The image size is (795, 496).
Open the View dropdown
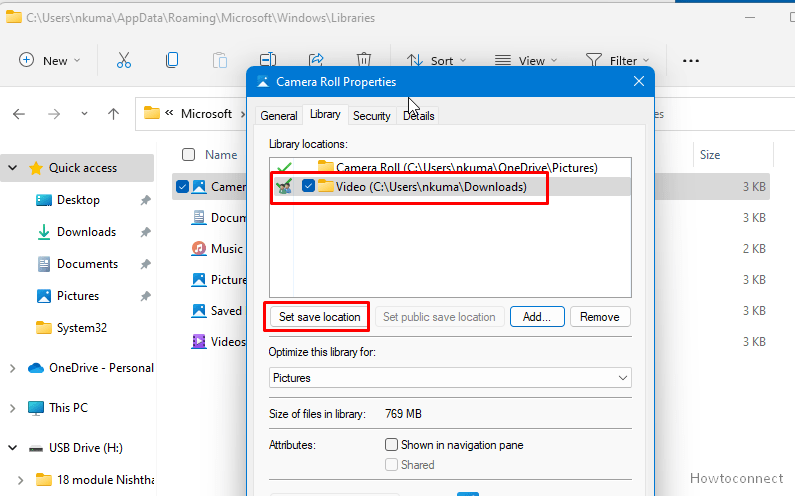tap(526, 61)
